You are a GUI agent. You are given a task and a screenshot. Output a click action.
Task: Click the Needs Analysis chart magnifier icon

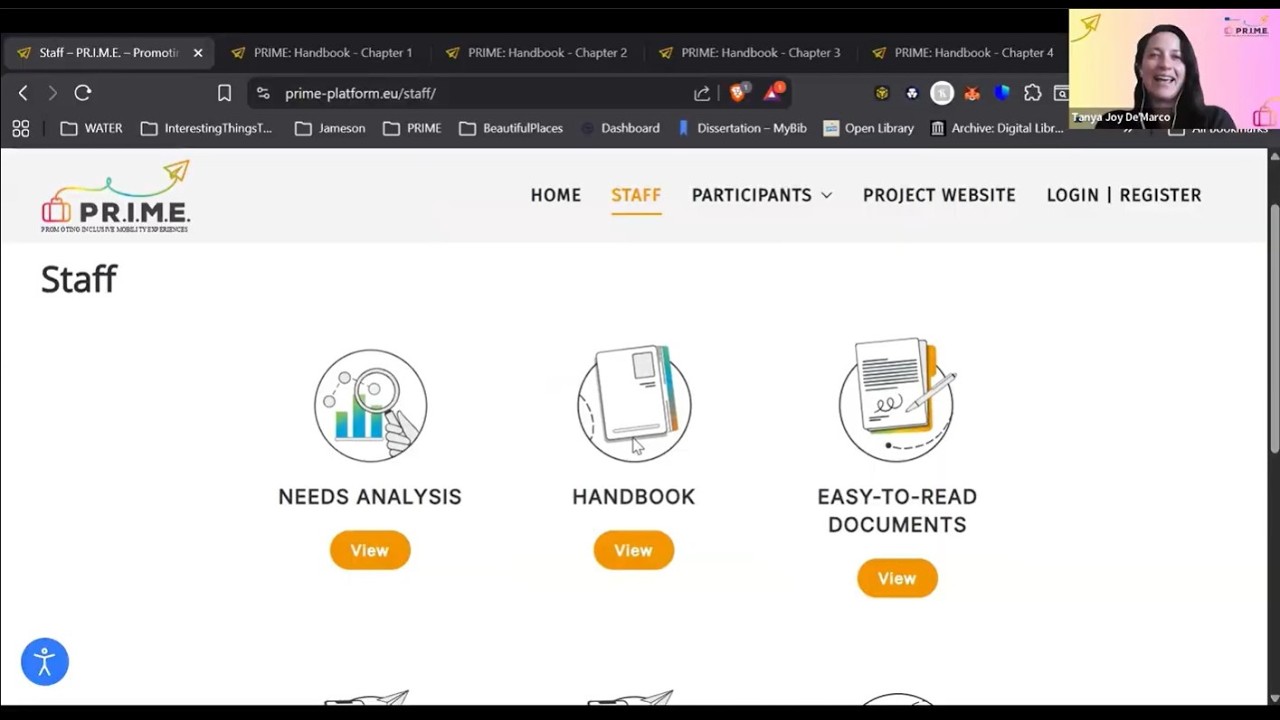coord(370,405)
